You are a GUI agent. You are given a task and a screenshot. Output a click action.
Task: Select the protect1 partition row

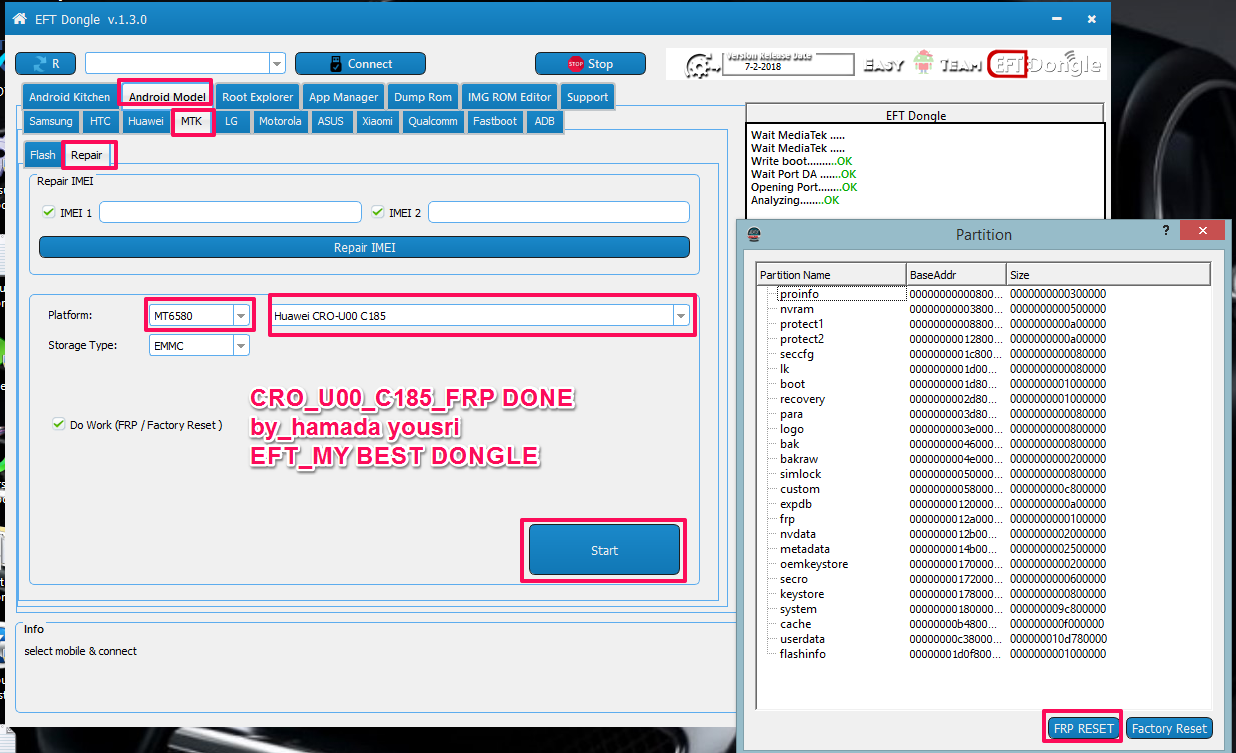(x=983, y=324)
